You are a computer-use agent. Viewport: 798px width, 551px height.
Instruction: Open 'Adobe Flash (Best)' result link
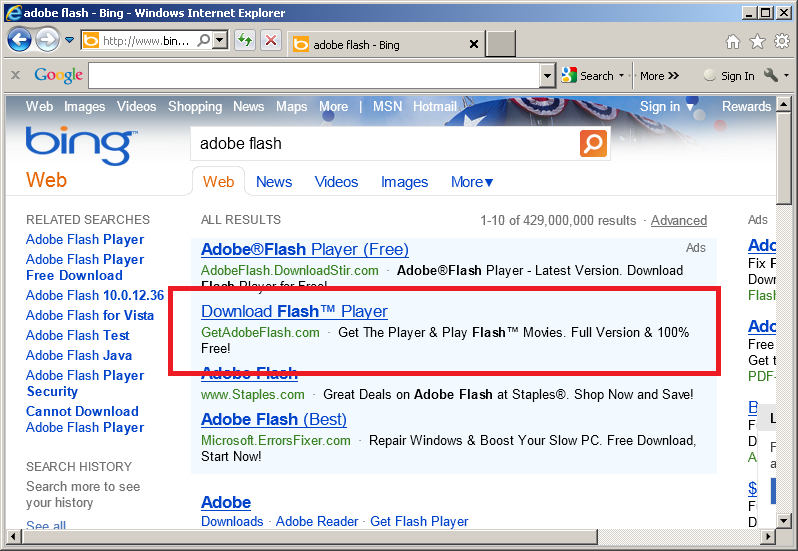274,420
